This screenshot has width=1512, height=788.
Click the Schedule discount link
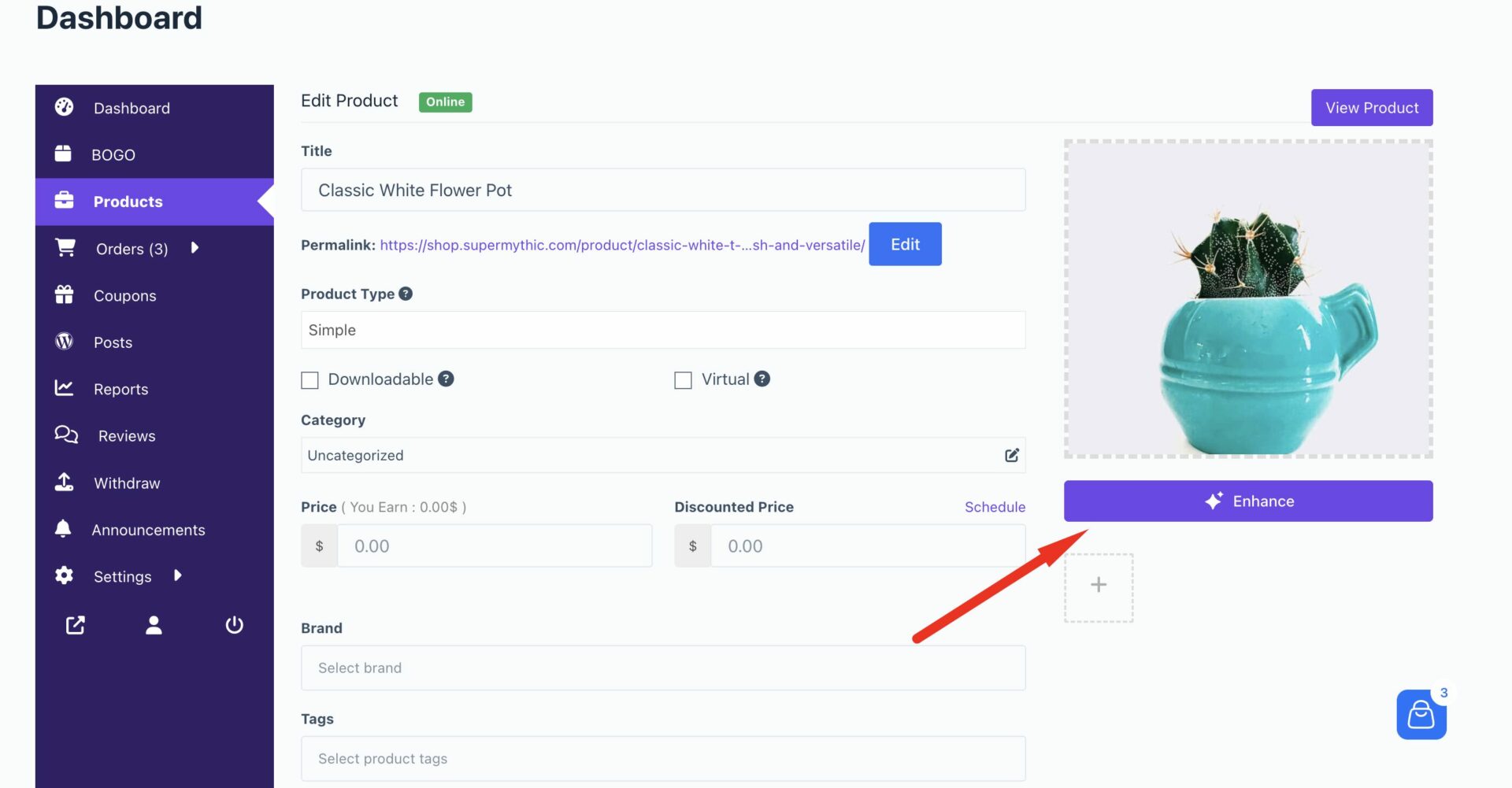pos(995,507)
